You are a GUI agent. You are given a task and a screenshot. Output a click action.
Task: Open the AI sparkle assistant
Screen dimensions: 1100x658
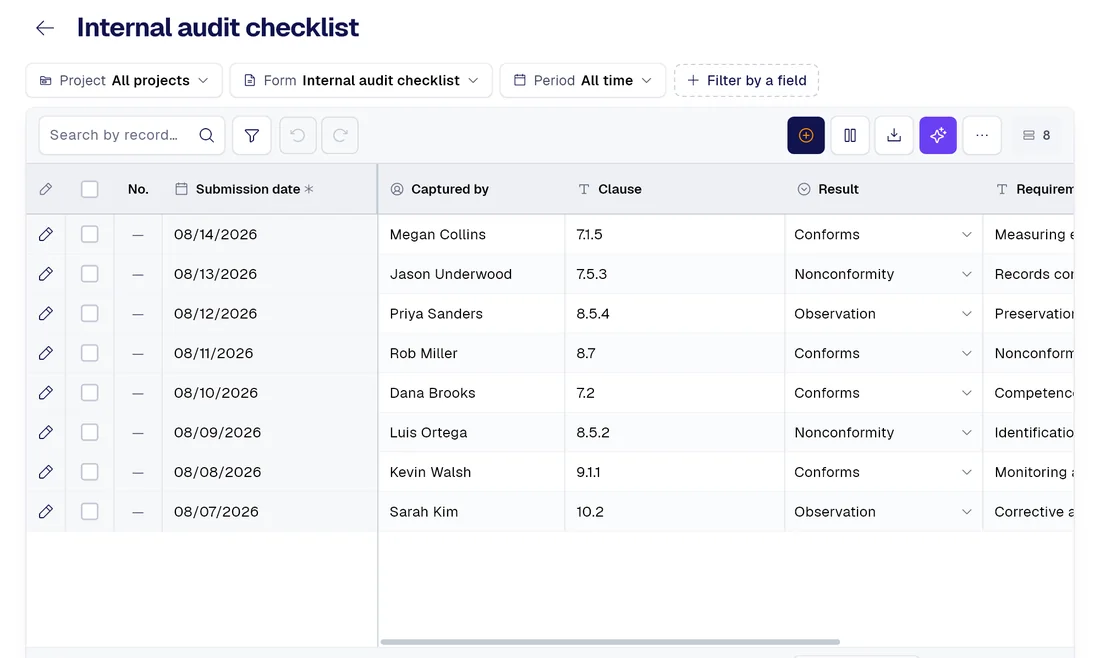tap(938, 135)
